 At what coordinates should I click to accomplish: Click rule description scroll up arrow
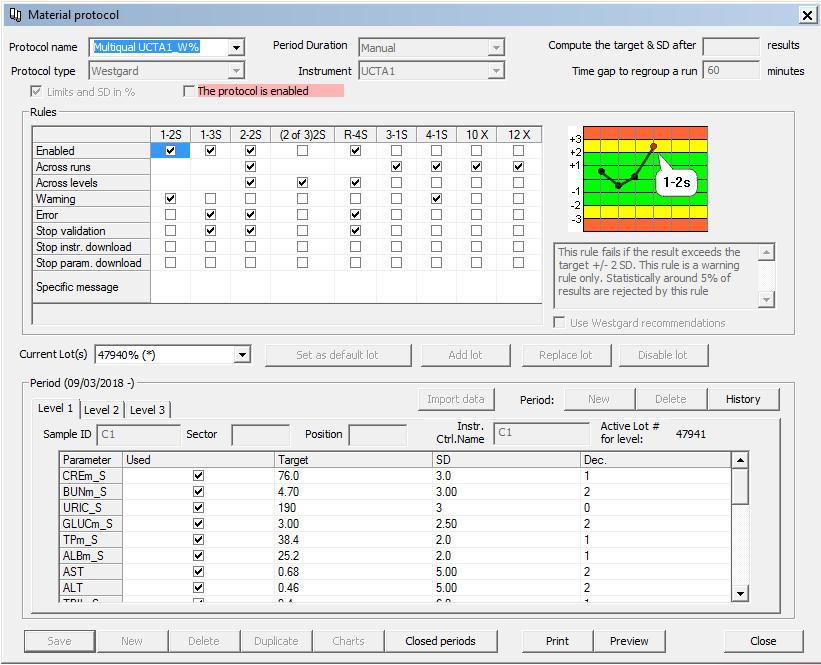click(x=766, y=252)
